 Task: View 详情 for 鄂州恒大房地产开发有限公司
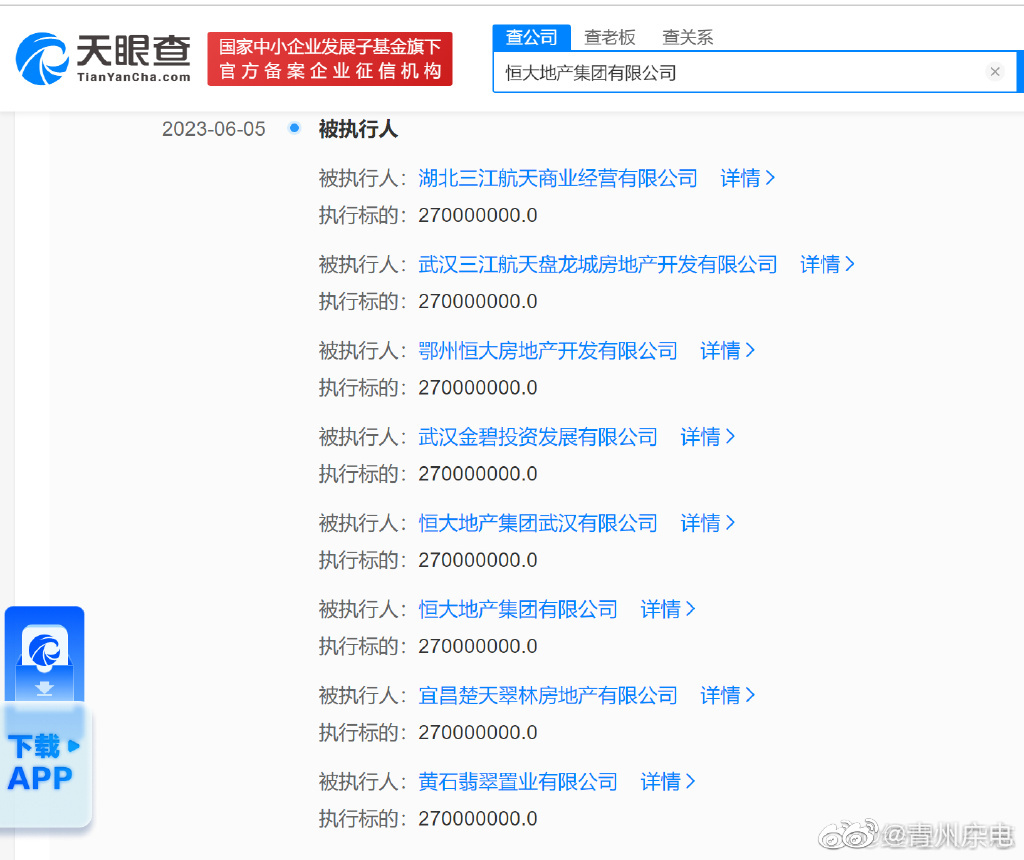[727, 351]
